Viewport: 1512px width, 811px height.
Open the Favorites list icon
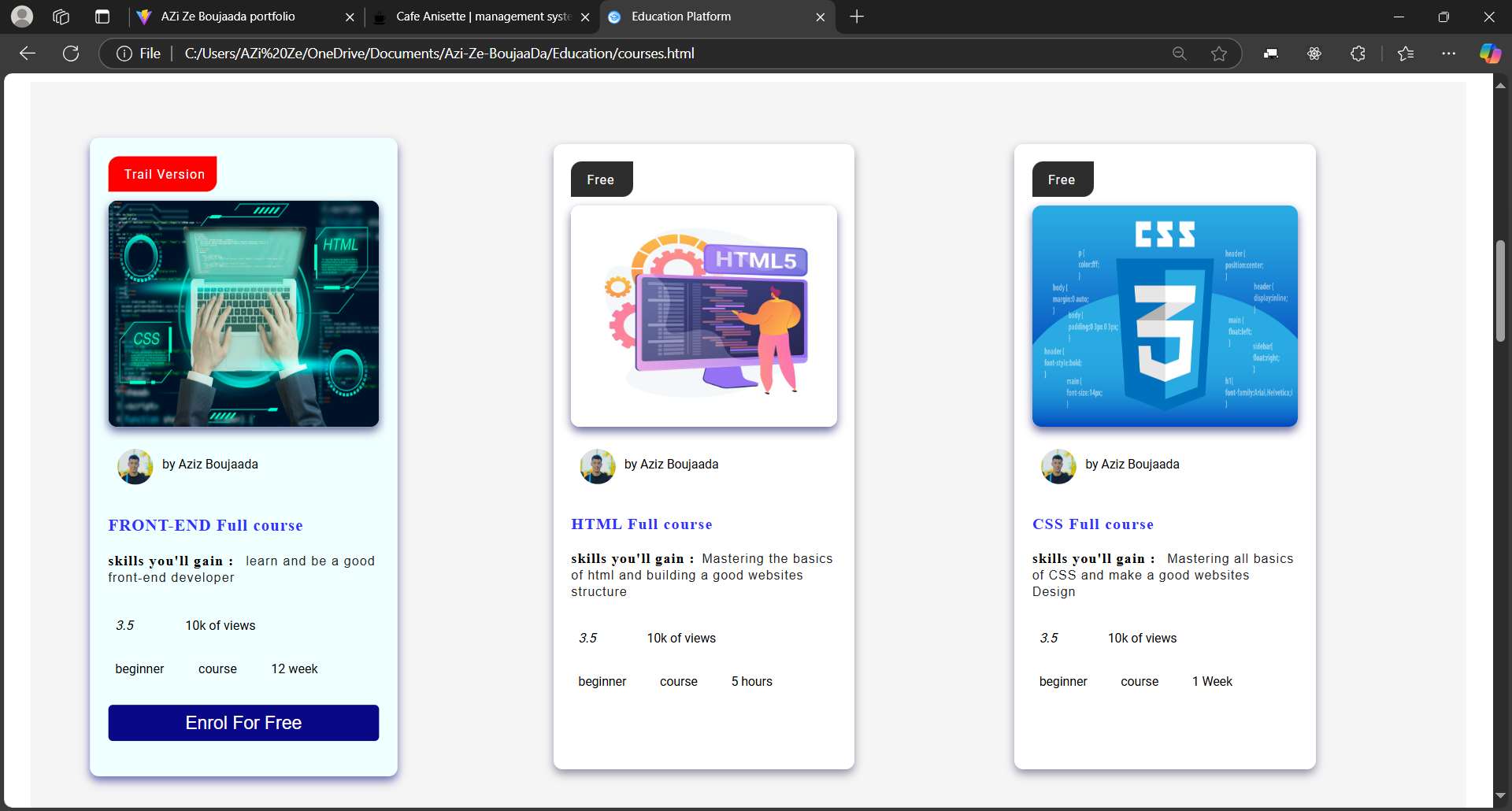[1406, 54]
